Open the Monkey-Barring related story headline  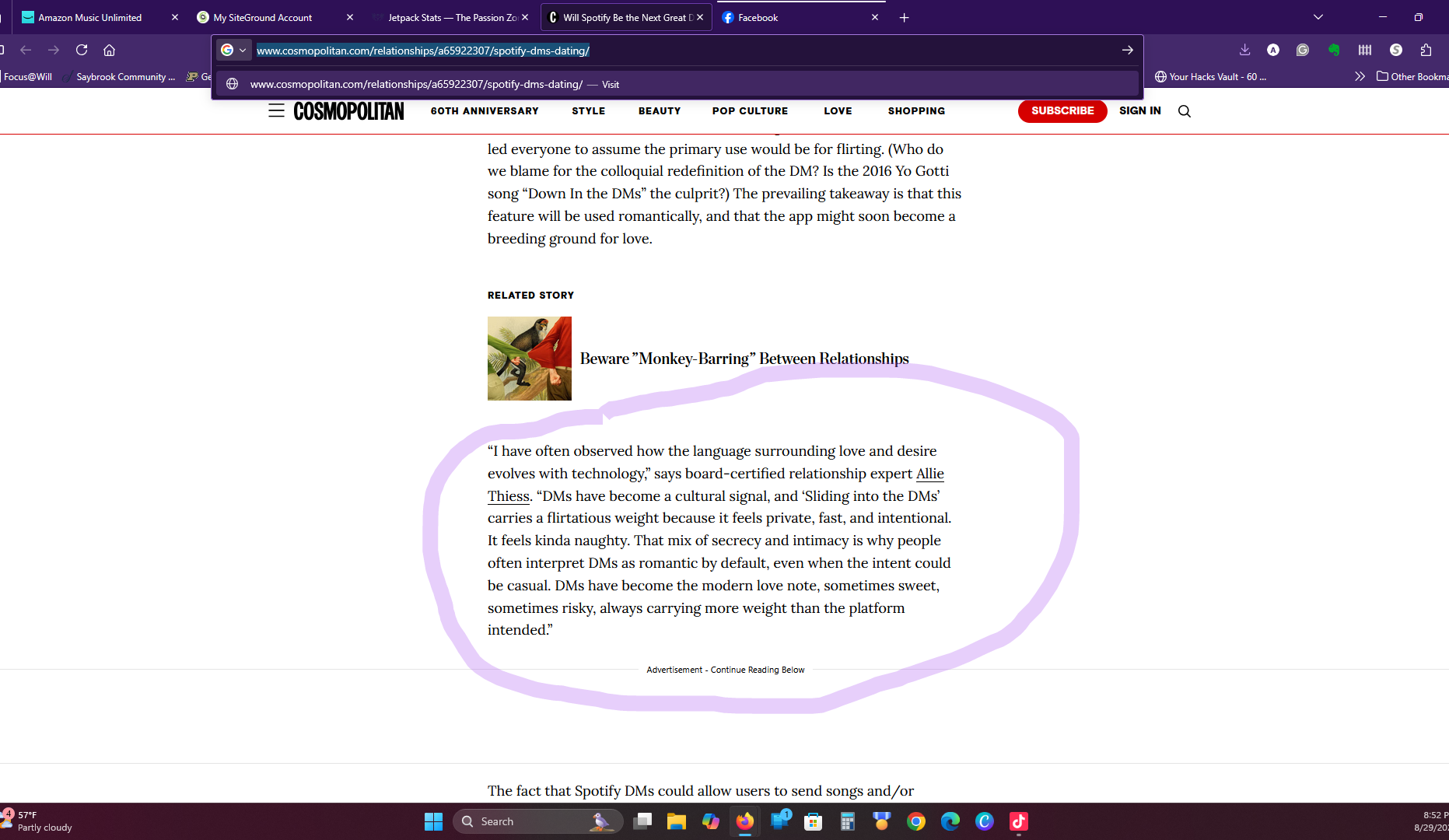(744, 359)
